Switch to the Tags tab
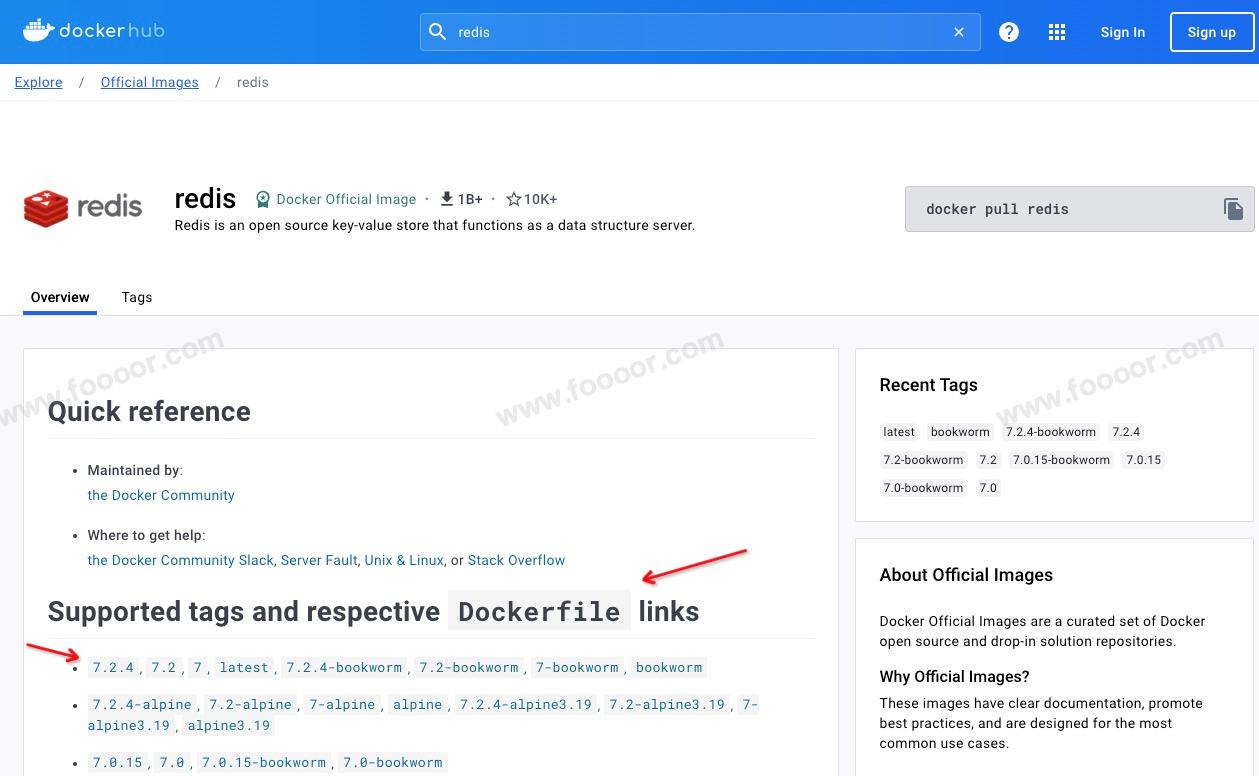Image resolution: width=1259 pixels, height=776 pixels. click(137, 297)
